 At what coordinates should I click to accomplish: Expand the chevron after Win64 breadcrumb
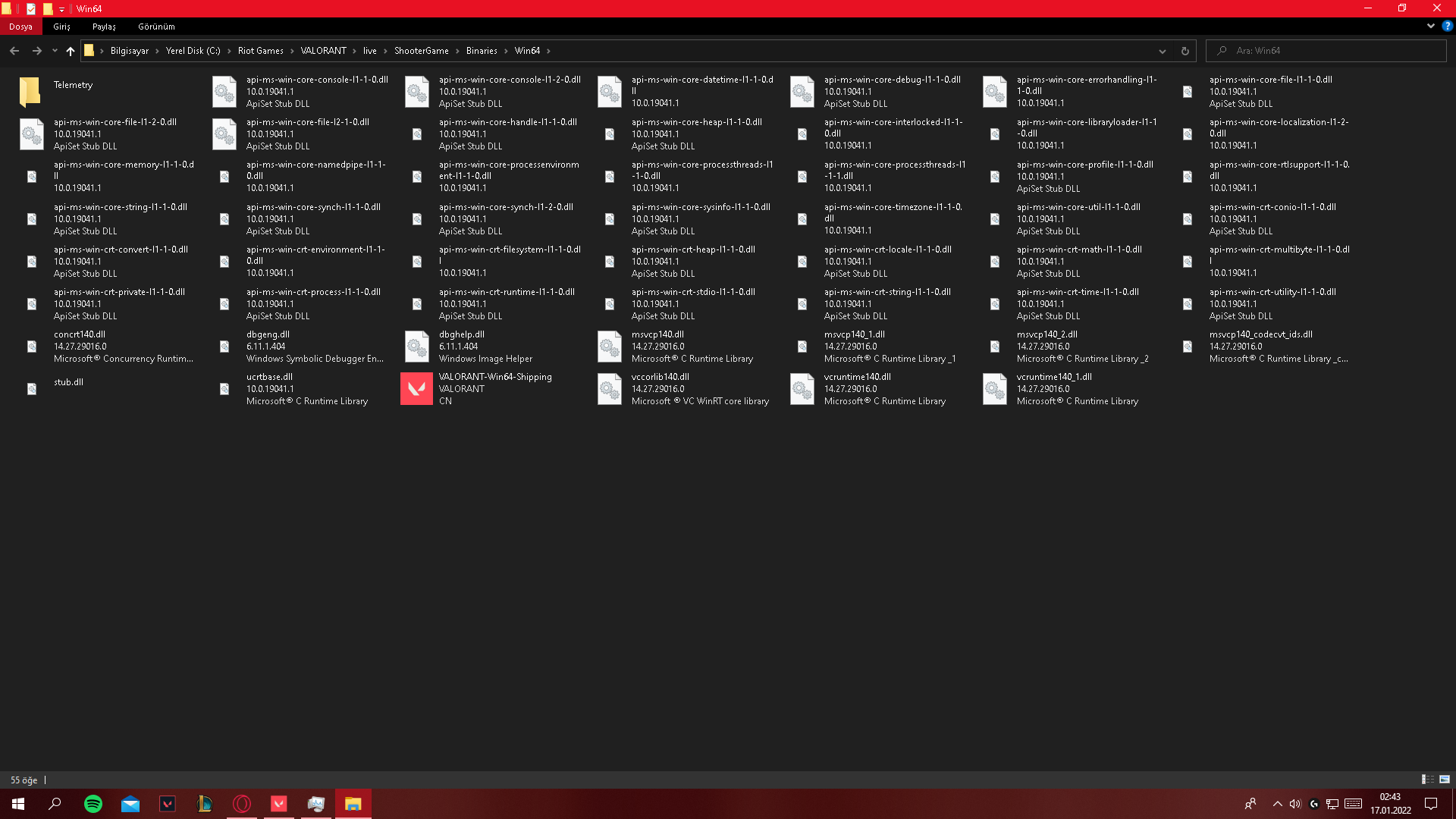click(x=548, y=51)
